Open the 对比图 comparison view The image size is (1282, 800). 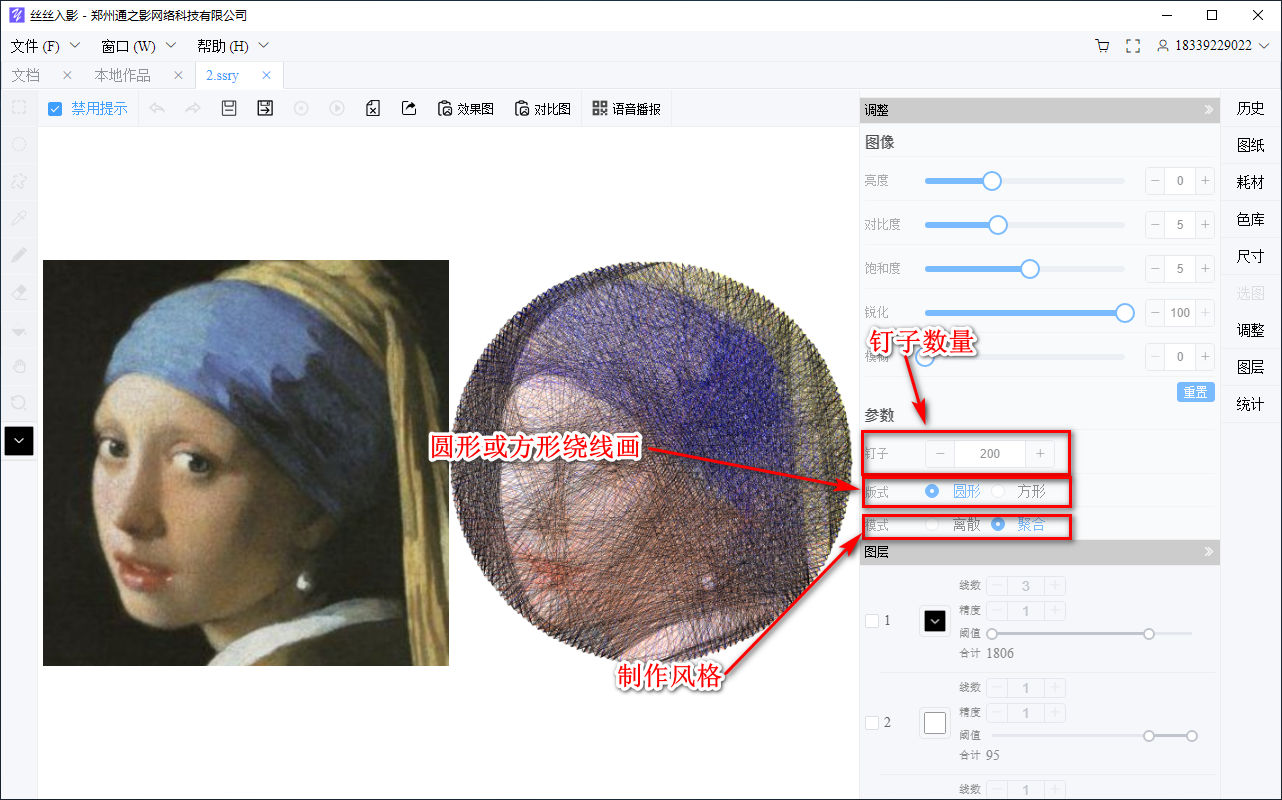coord(542,108)
